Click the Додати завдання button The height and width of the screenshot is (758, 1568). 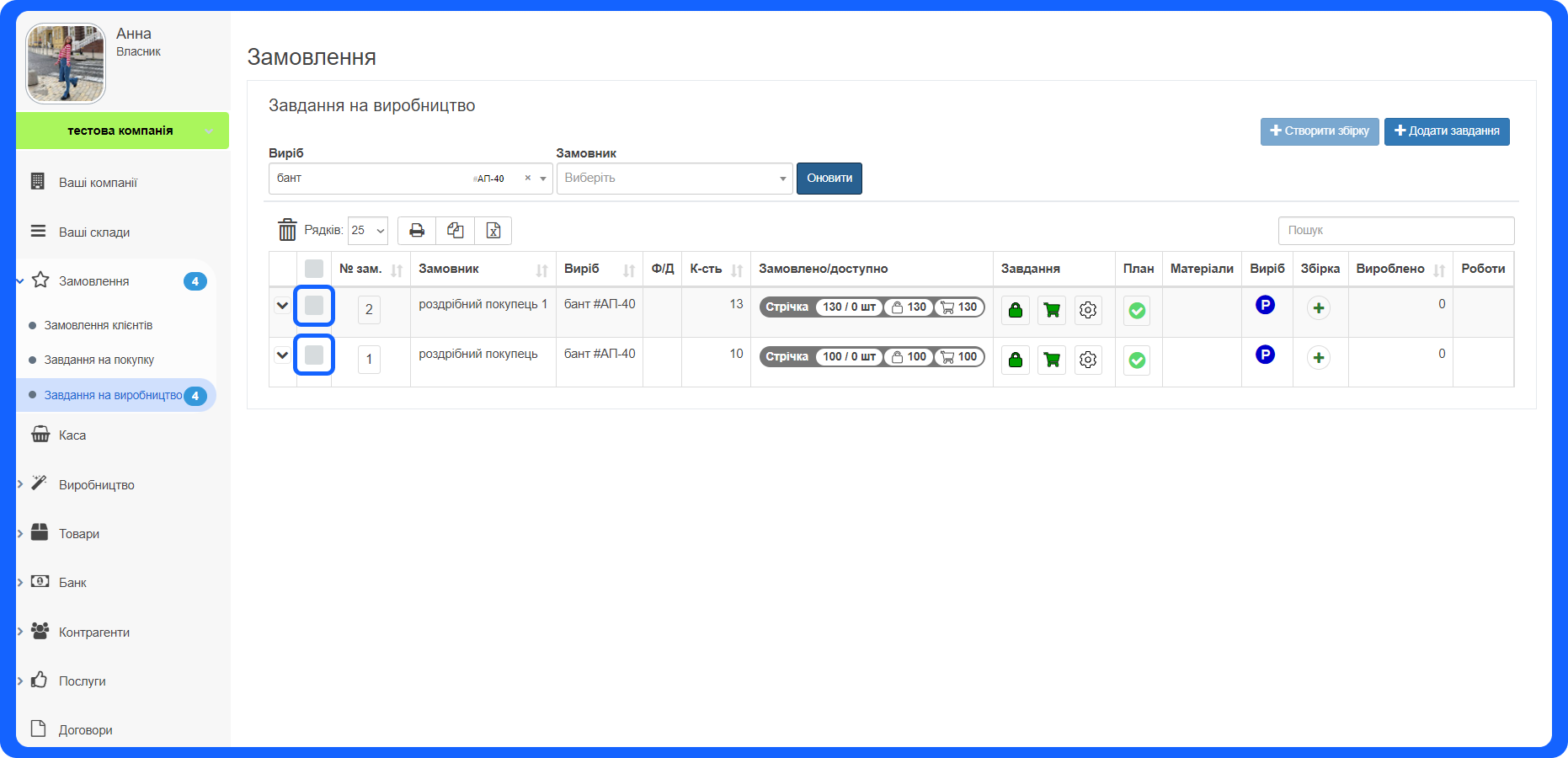[1446, 131]
